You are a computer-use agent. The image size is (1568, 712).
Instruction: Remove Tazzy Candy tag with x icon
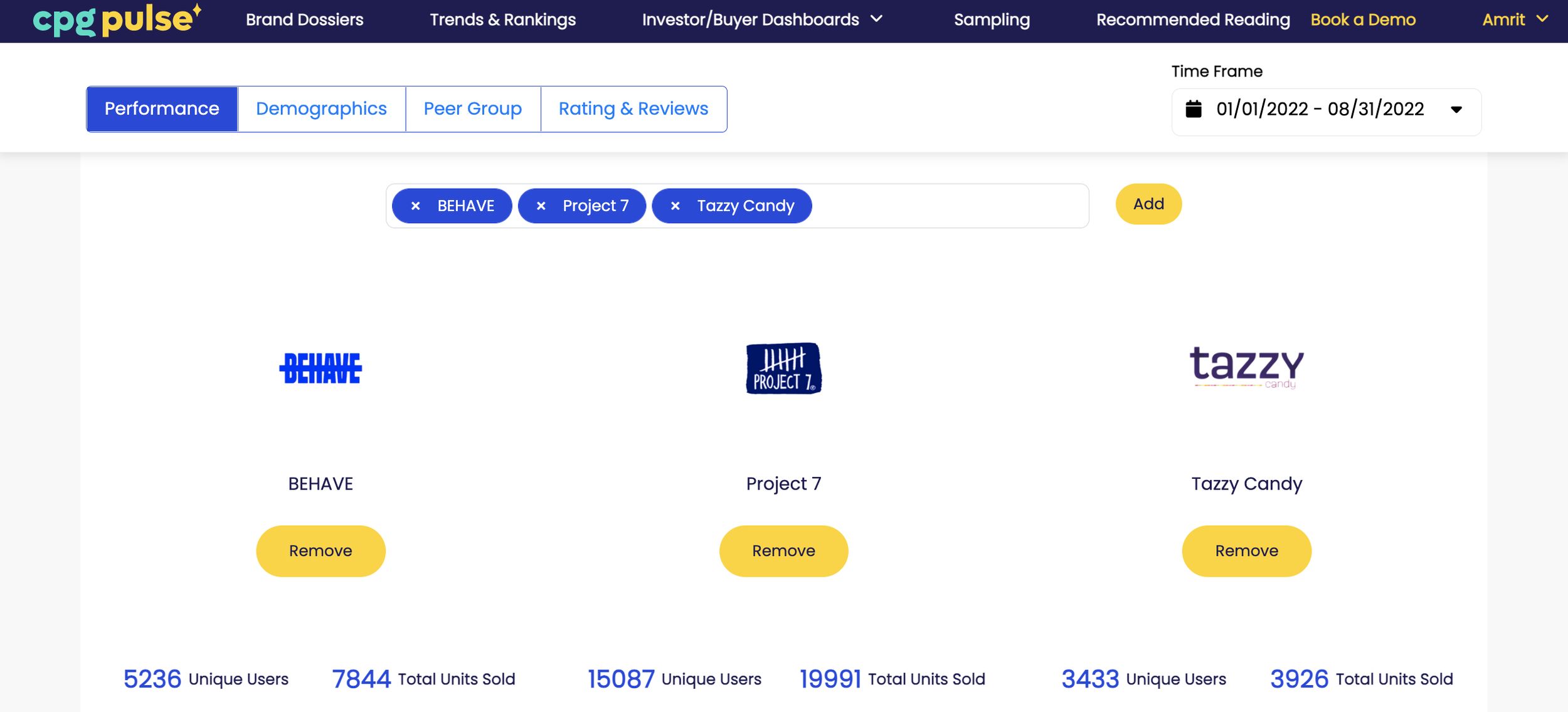pos(675,206)
